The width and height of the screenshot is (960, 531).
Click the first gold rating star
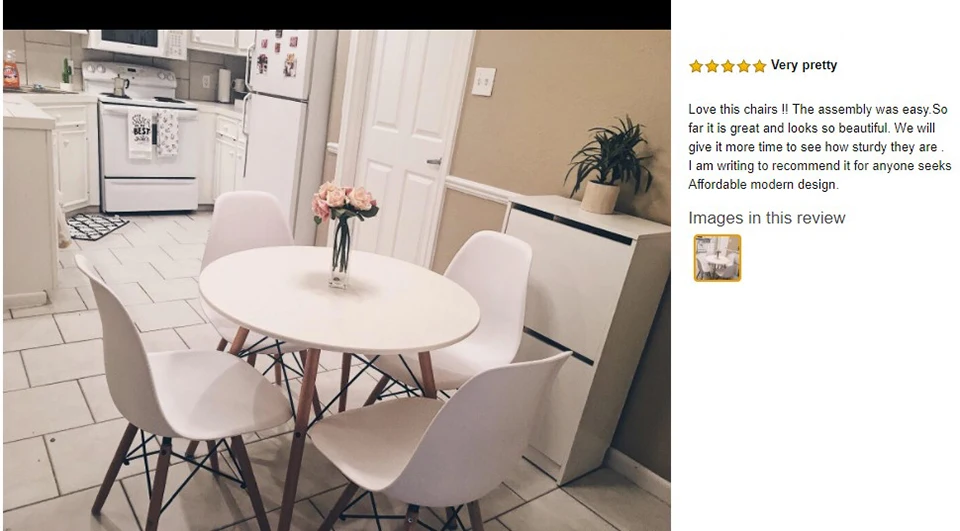tap(696, 66)
